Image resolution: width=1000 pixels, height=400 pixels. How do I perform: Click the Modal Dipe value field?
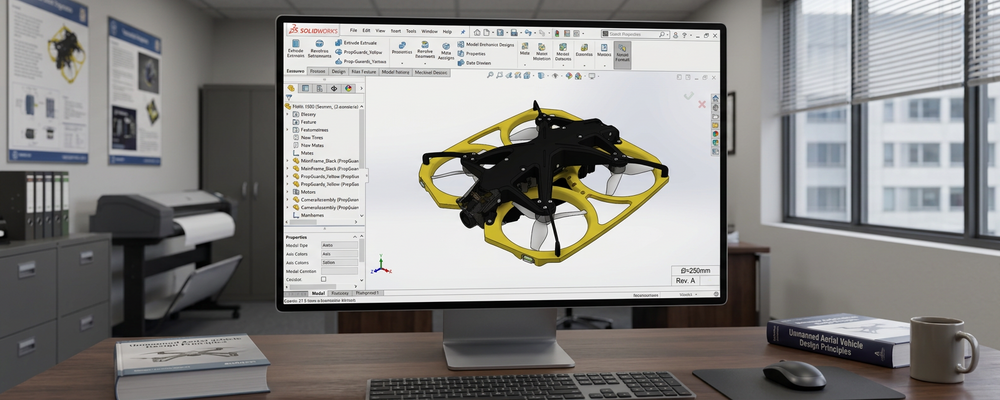339,245
